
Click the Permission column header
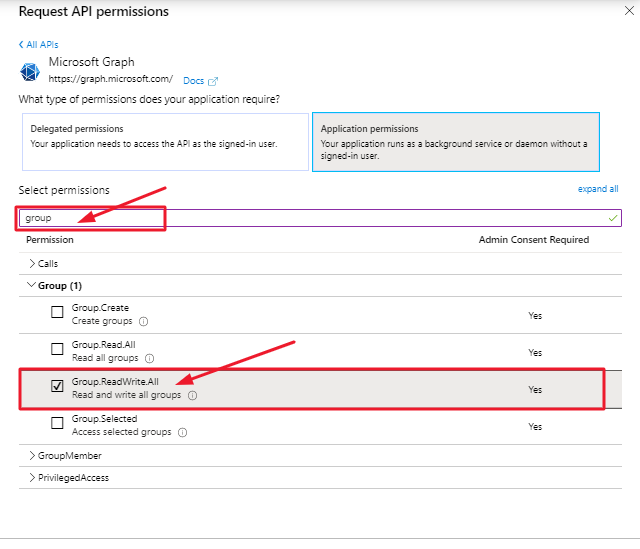[x=50, y=240]
